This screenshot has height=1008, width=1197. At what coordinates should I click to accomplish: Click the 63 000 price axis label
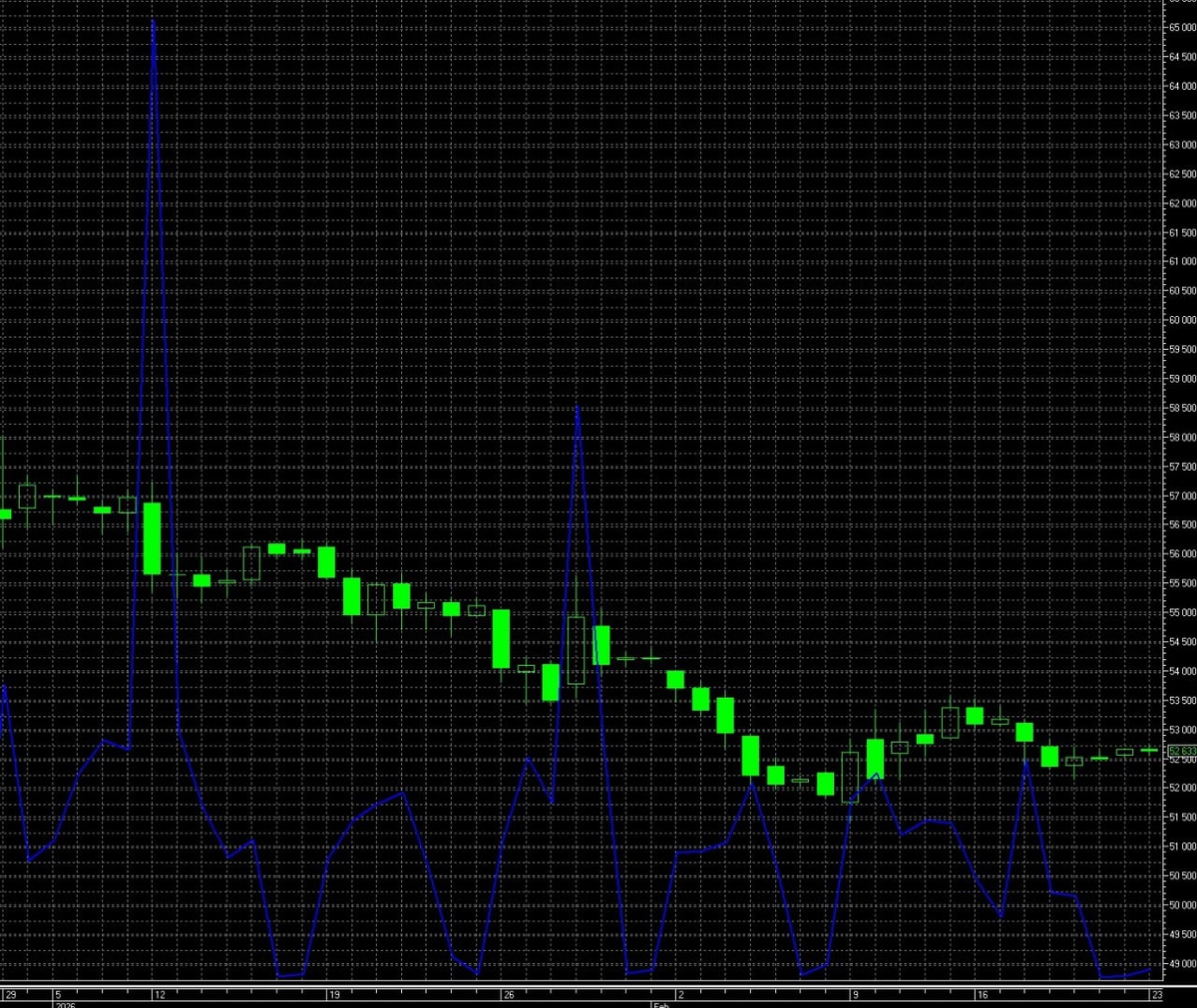click(1182, 145)
